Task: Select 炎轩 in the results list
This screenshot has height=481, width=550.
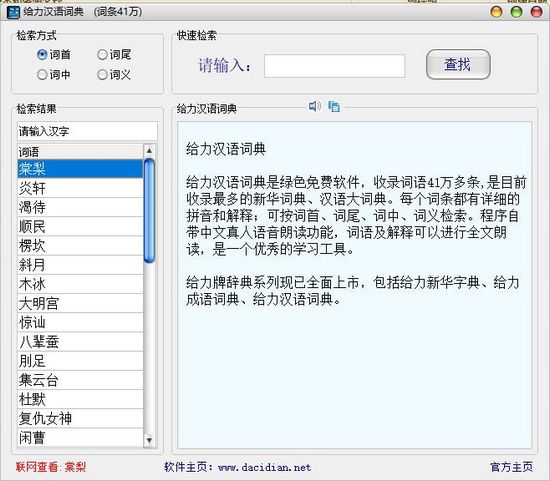Action: pos(80,188)
